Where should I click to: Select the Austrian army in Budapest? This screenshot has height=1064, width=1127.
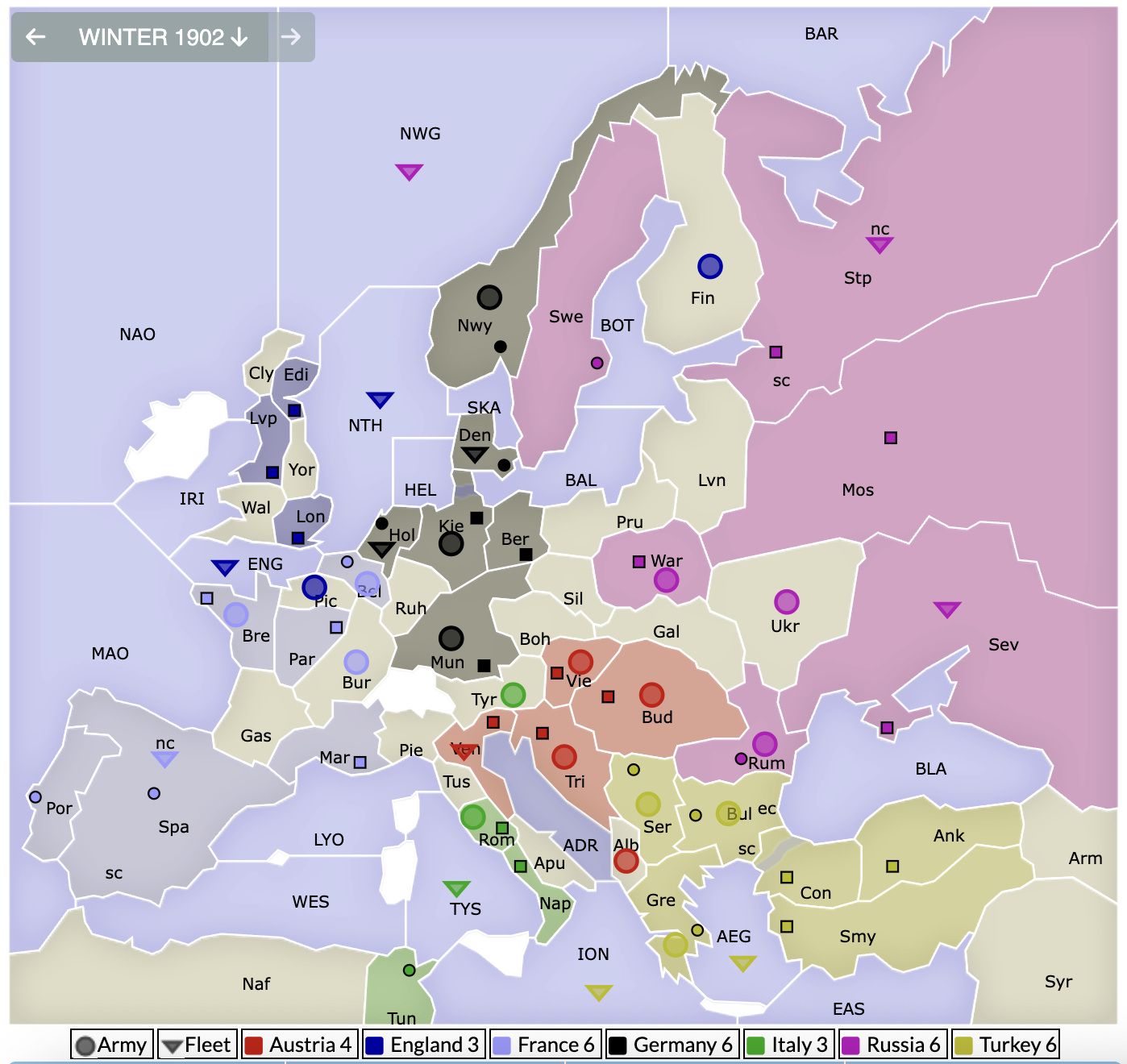[x=651, y=694]
